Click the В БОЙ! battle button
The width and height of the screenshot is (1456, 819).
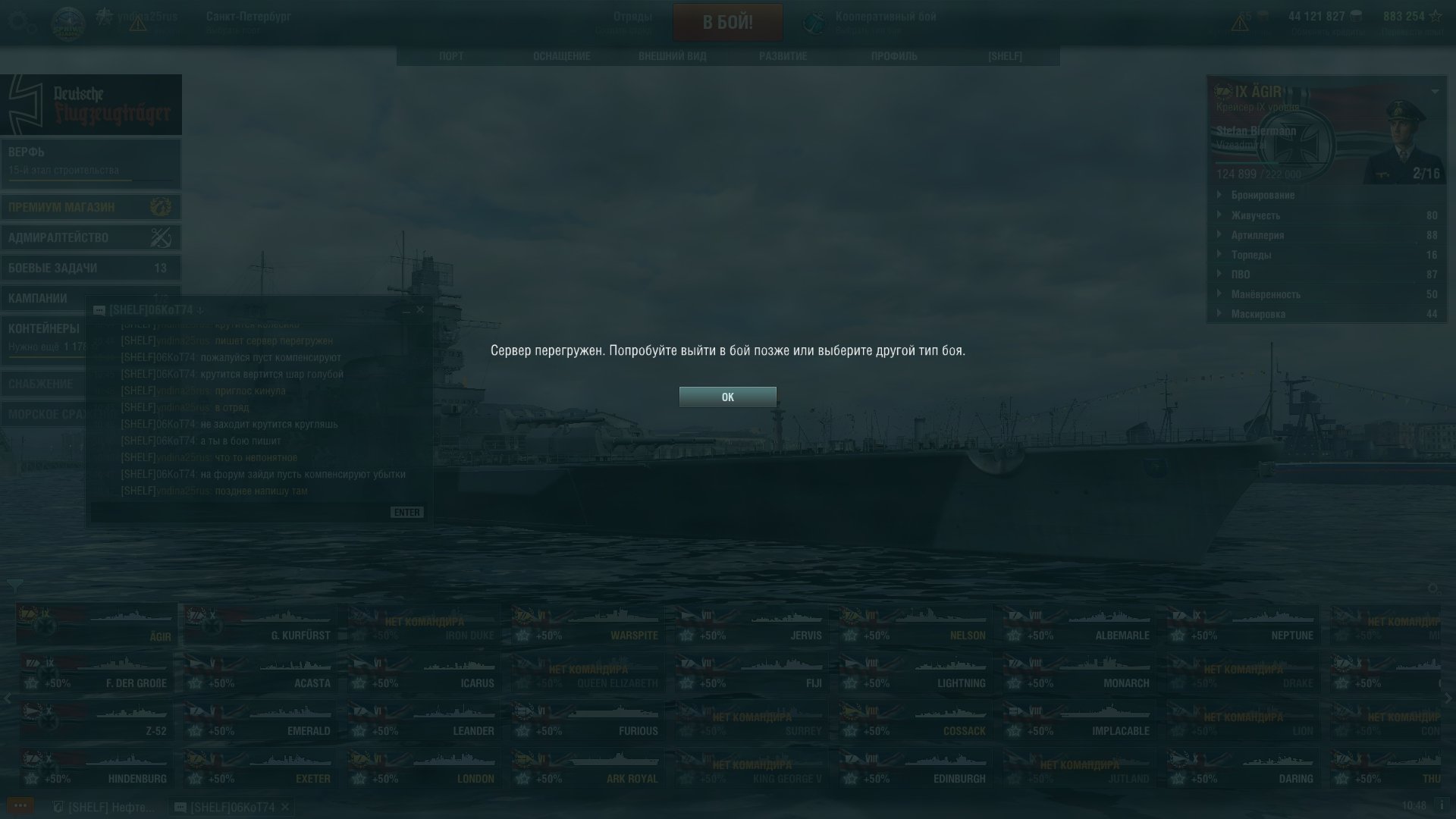point(727,22)
